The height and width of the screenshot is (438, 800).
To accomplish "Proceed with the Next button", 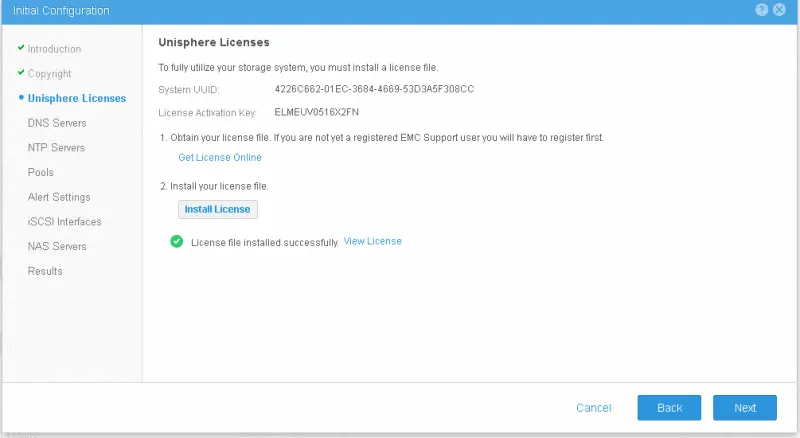I will (x=745, y=408).
